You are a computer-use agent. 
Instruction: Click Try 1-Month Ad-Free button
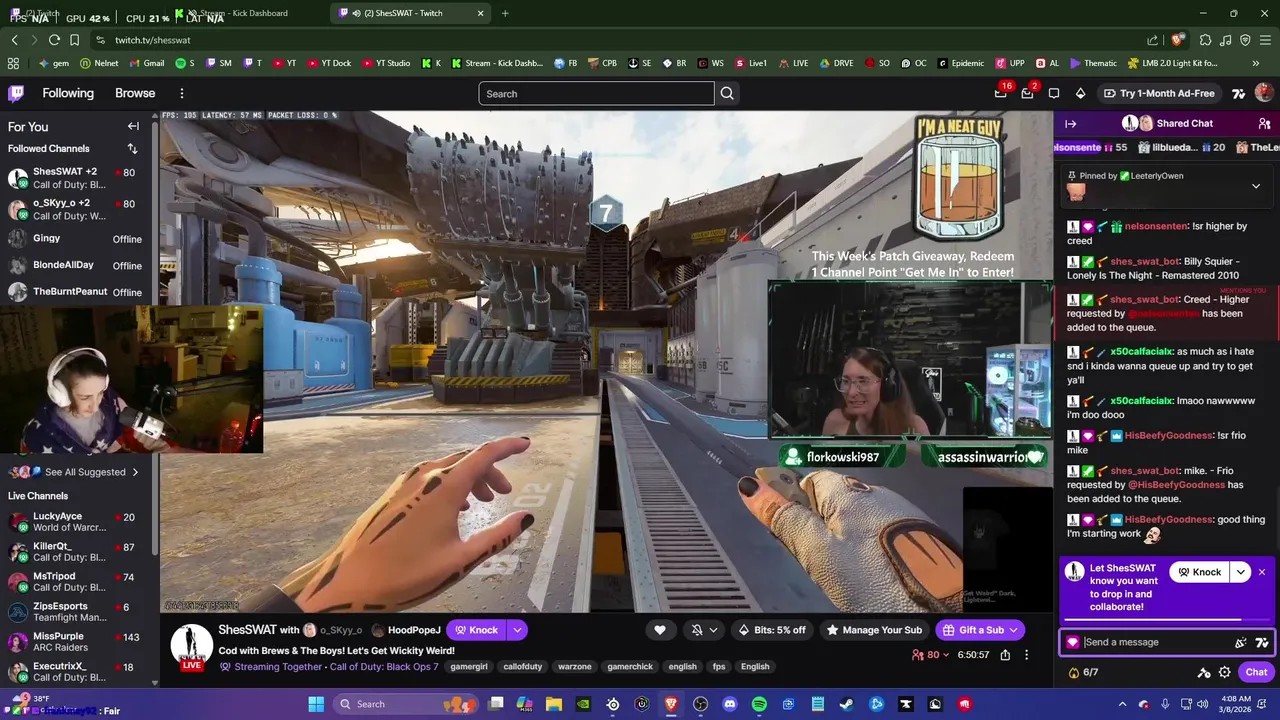[1159, 93]
